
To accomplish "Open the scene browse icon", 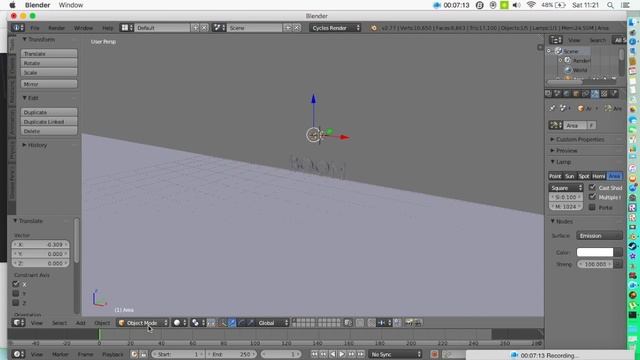I will click(219, 28).
